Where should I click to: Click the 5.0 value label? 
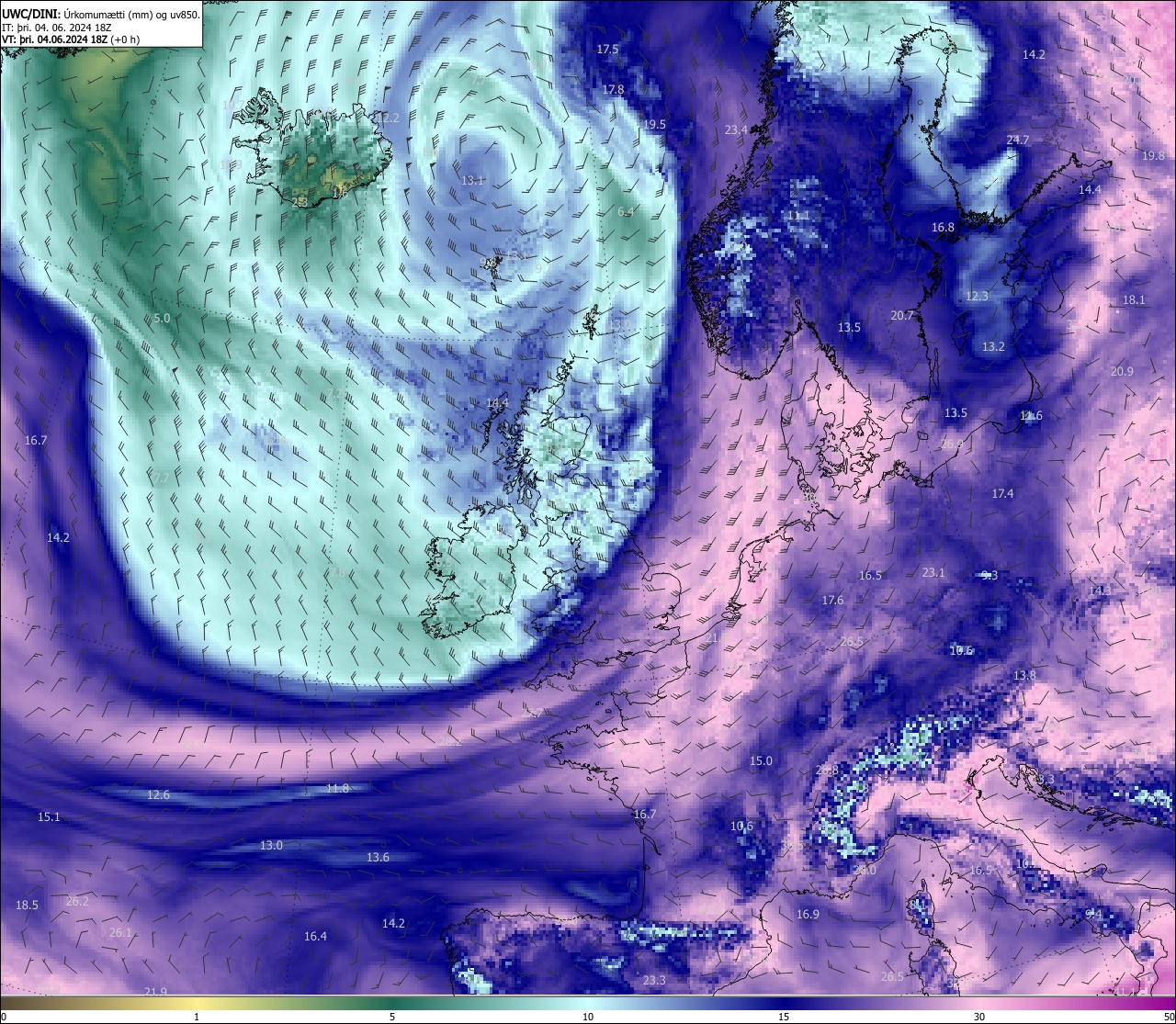[x=162, y=319]
